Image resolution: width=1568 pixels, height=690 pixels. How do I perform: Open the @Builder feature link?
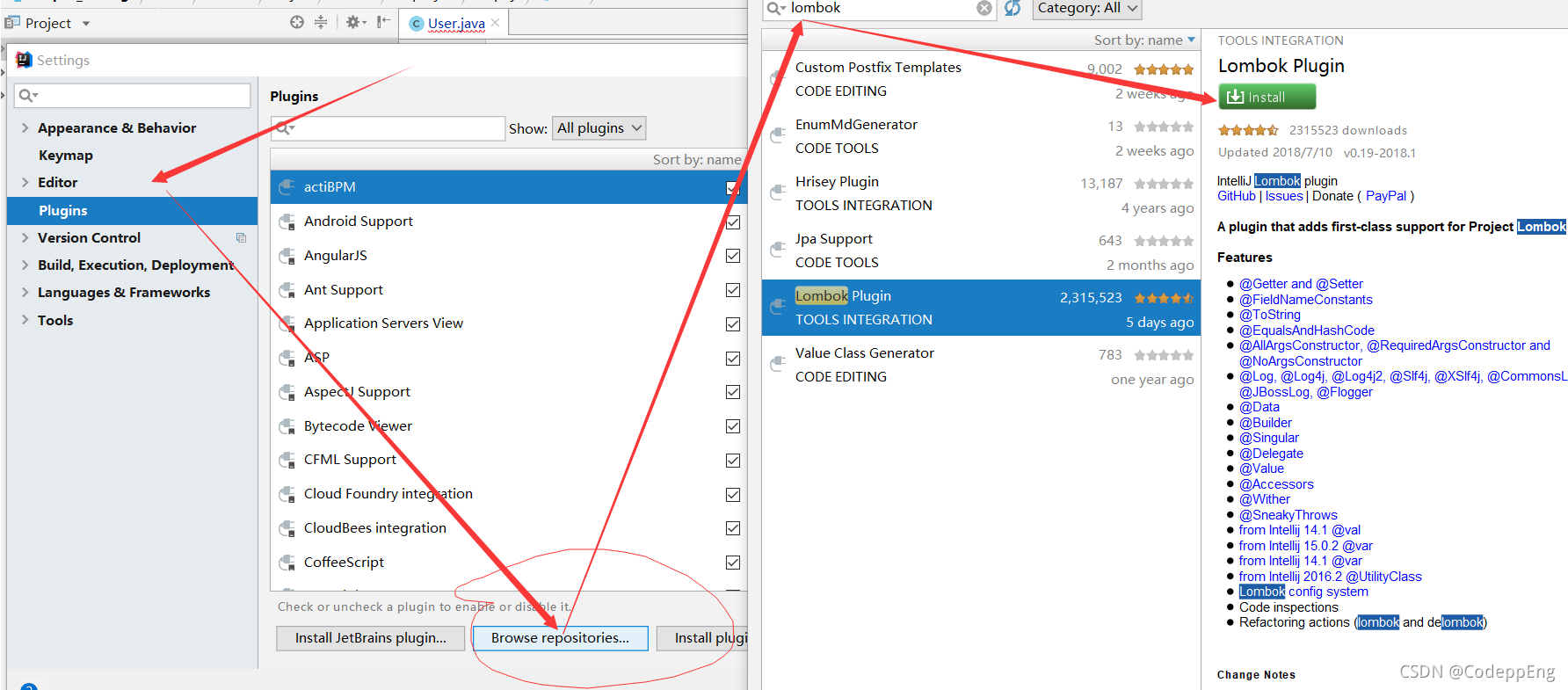coord(1266,423)
